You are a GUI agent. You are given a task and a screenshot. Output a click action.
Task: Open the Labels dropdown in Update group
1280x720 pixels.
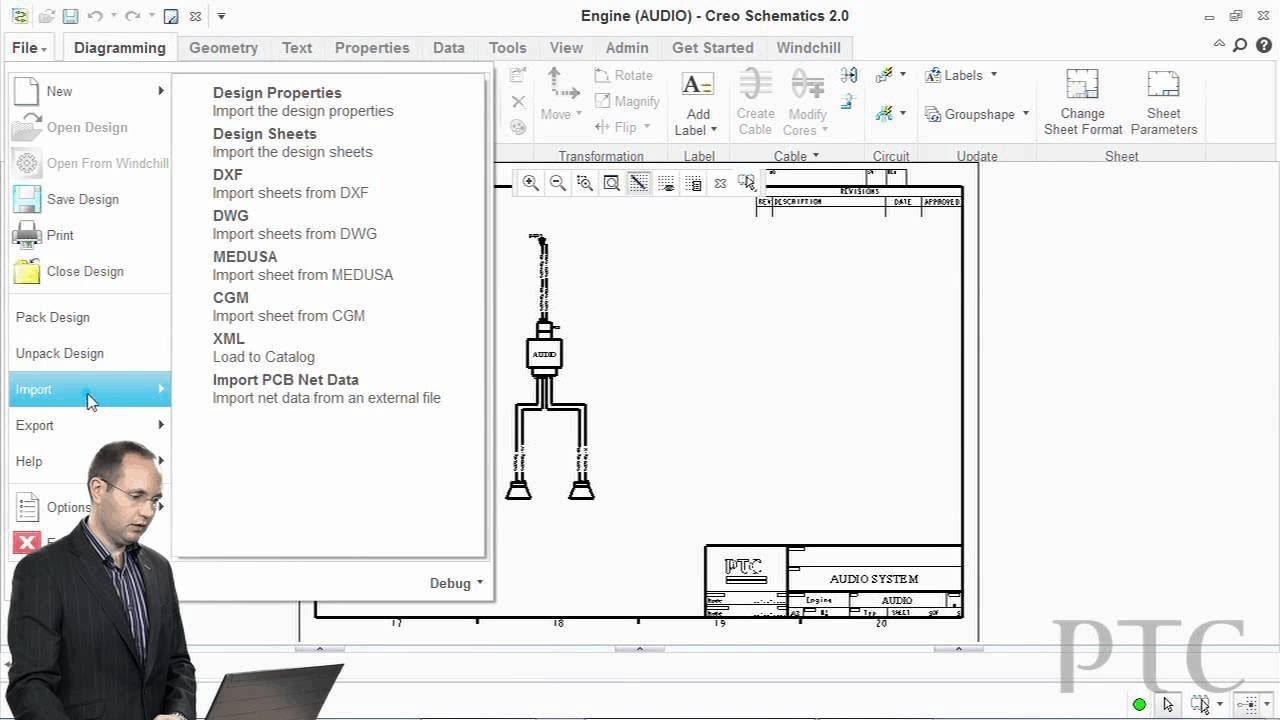point(992,75)
